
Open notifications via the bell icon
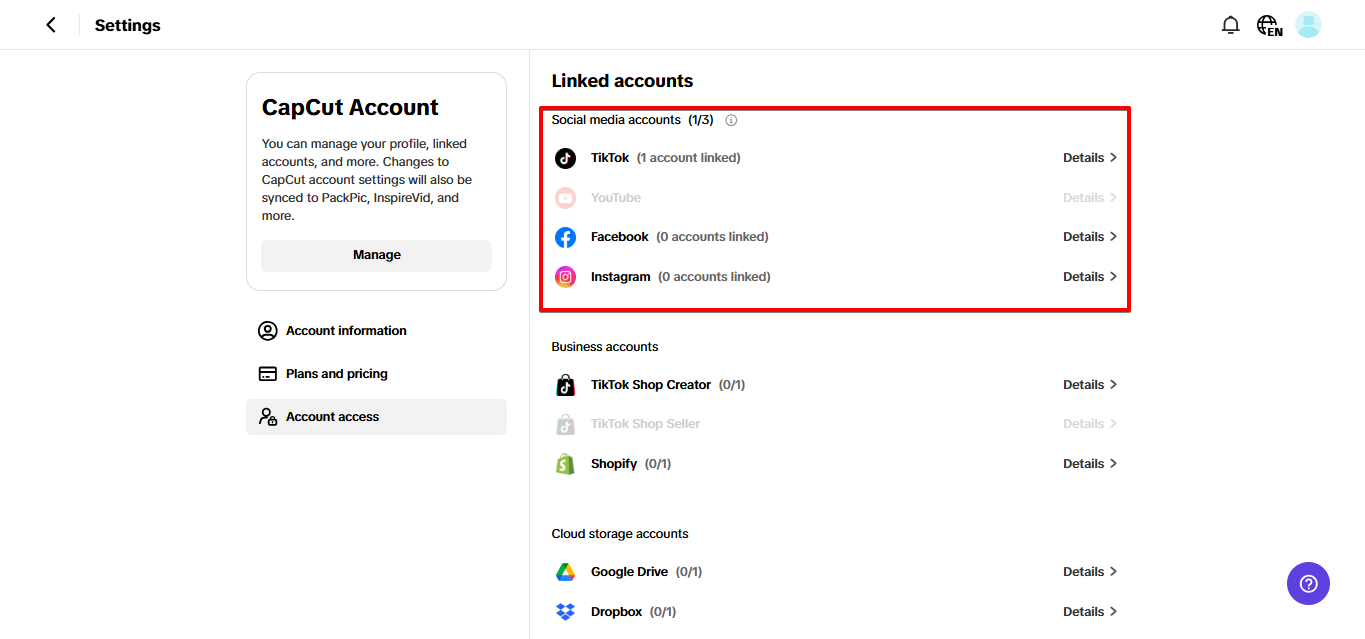[1231, 24]
